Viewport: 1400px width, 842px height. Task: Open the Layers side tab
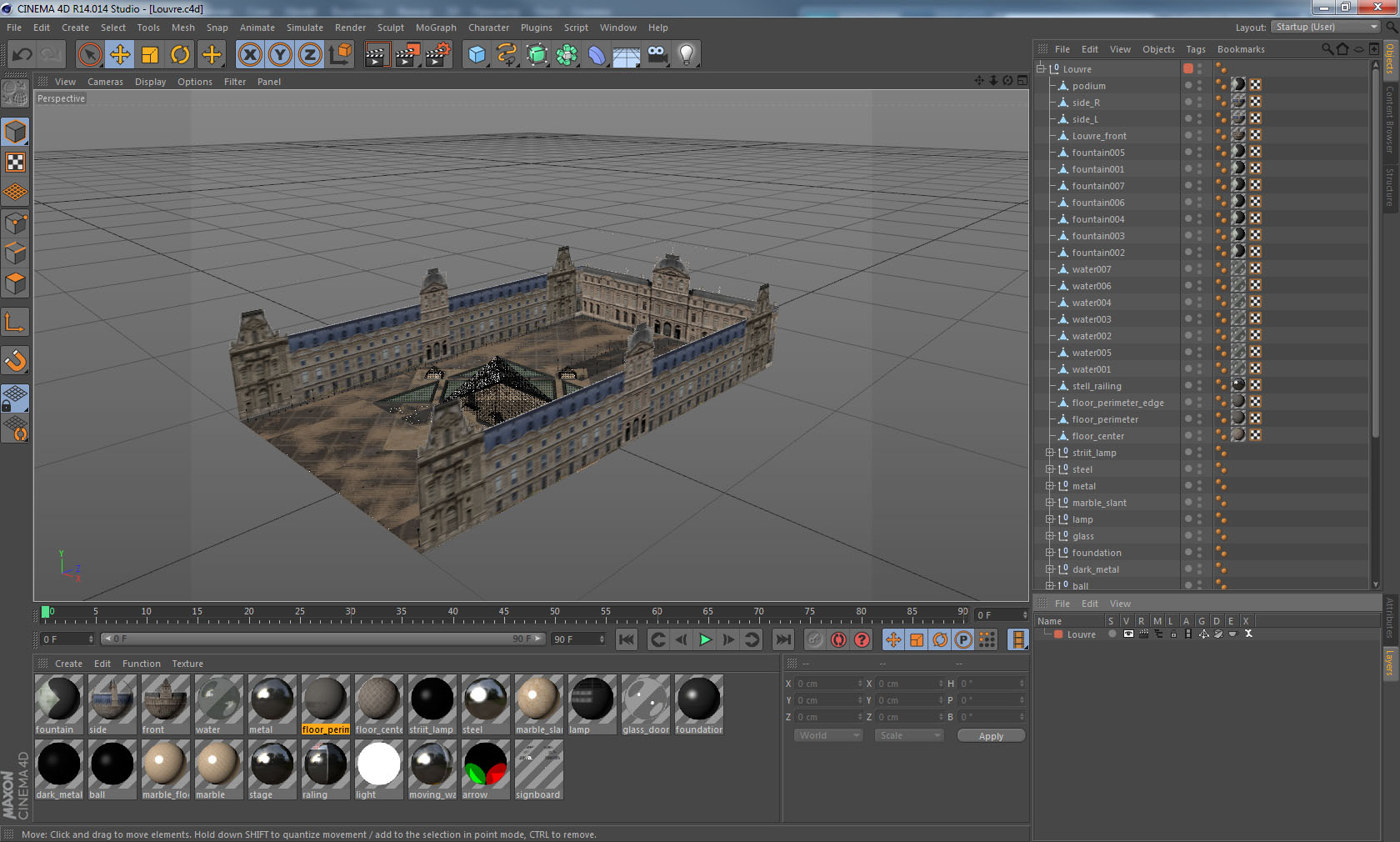tap(1390, 664)
